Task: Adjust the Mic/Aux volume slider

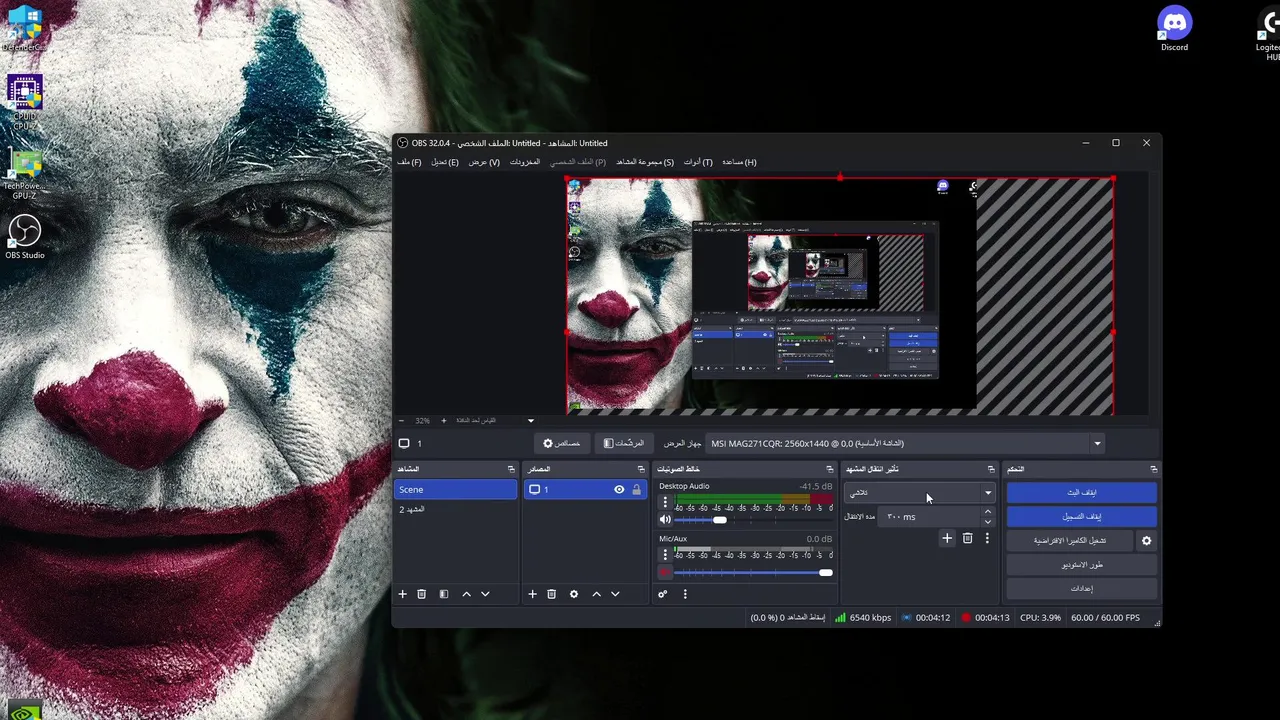Action: (754, 573)
